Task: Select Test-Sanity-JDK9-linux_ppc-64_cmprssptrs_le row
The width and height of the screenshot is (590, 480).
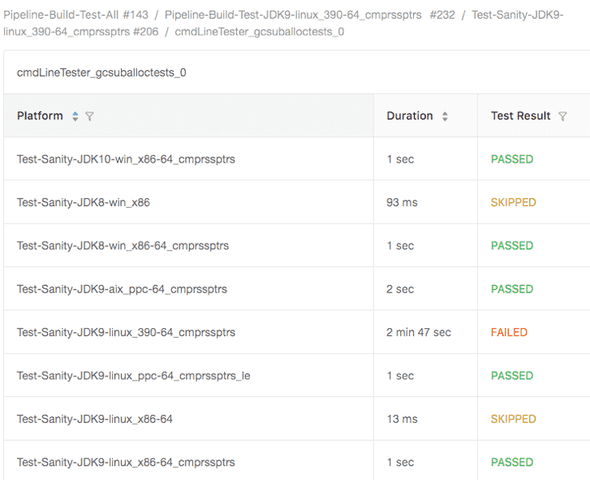Action: 297,375
